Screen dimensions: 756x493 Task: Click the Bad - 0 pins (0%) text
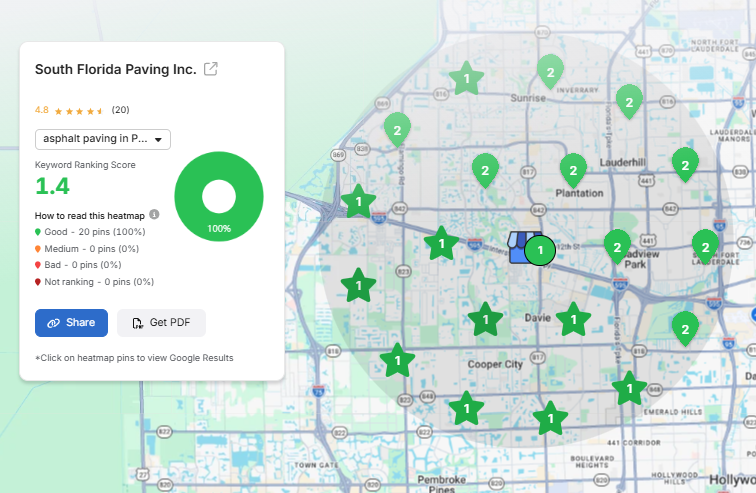coord(83,265)
